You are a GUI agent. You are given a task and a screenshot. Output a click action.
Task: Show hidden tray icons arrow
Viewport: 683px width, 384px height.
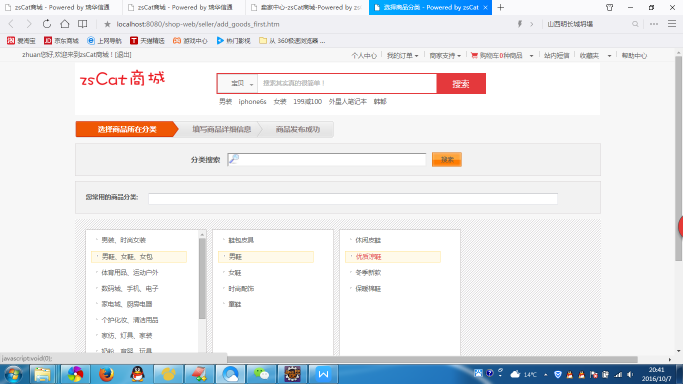point(545,374)
